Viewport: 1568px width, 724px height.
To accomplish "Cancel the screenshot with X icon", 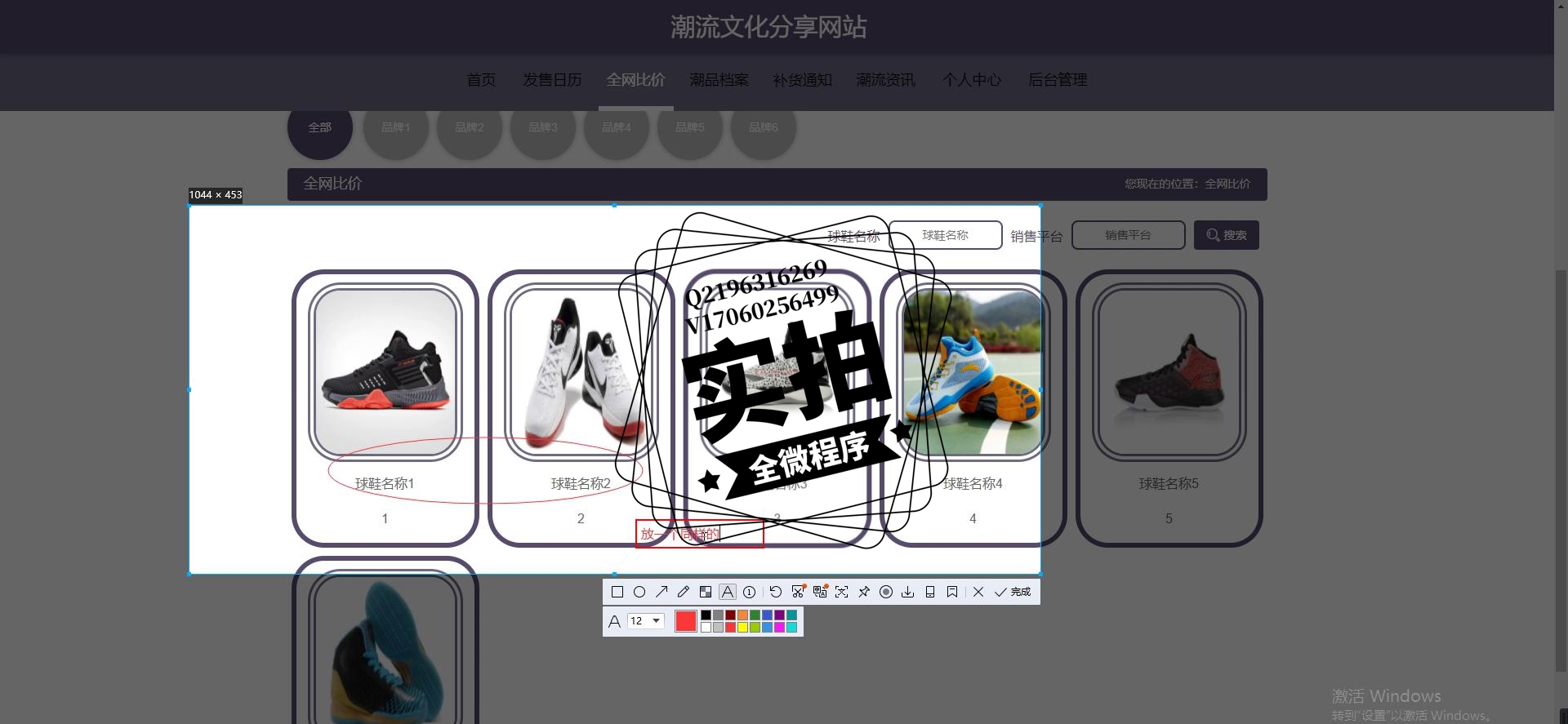I will [x=978, y=592].
